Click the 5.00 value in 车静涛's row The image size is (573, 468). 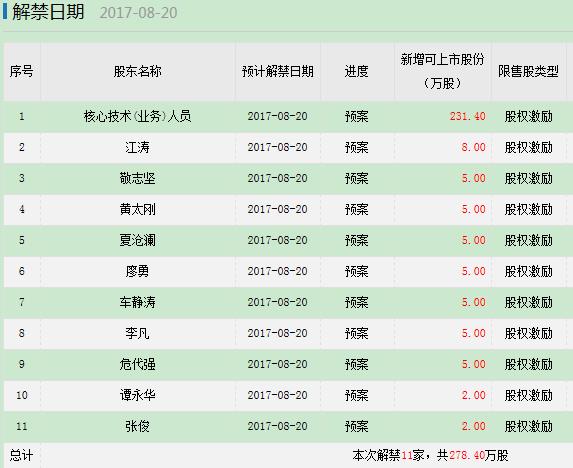(x=473, y=302)
